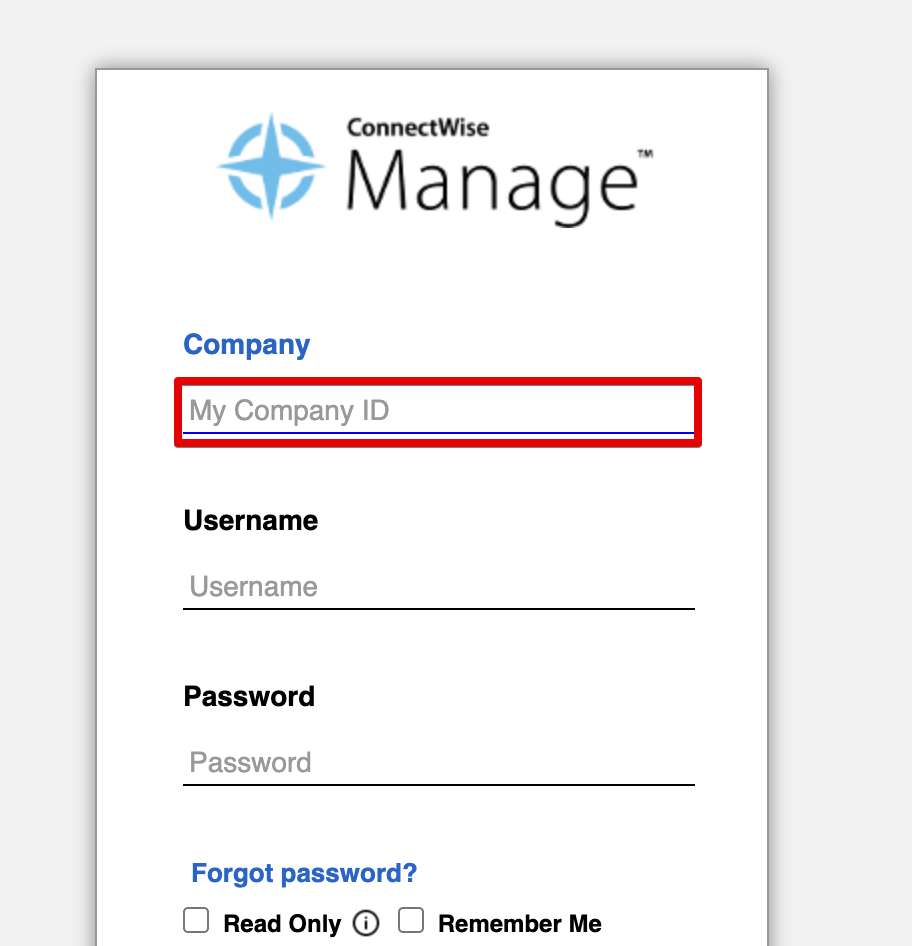Click the ConnectWise compass star logo
912x946 pixels.
270,166
